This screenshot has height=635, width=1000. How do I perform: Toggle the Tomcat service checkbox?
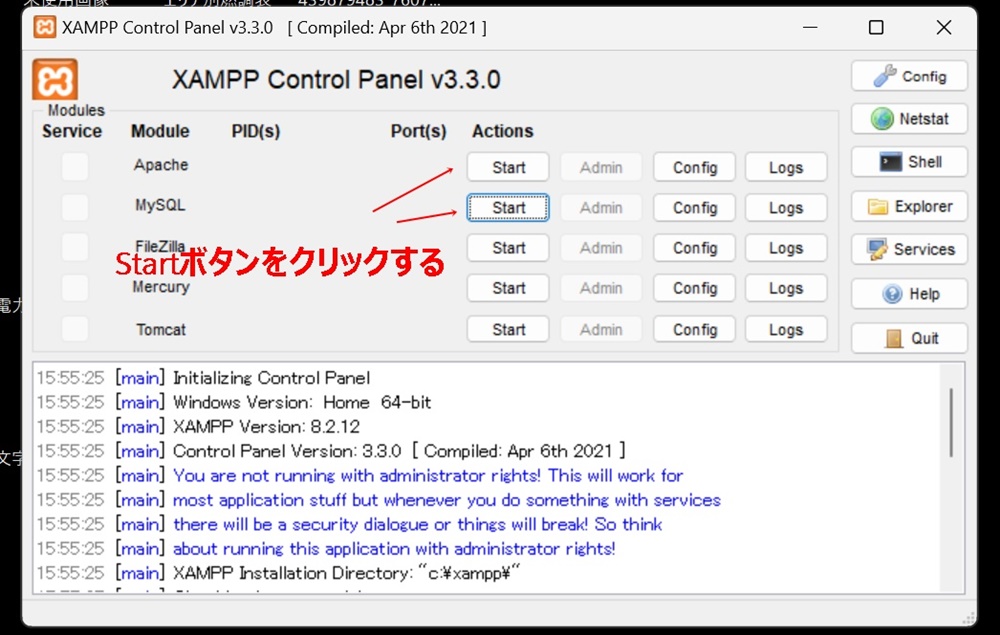[x=75, y=329]
